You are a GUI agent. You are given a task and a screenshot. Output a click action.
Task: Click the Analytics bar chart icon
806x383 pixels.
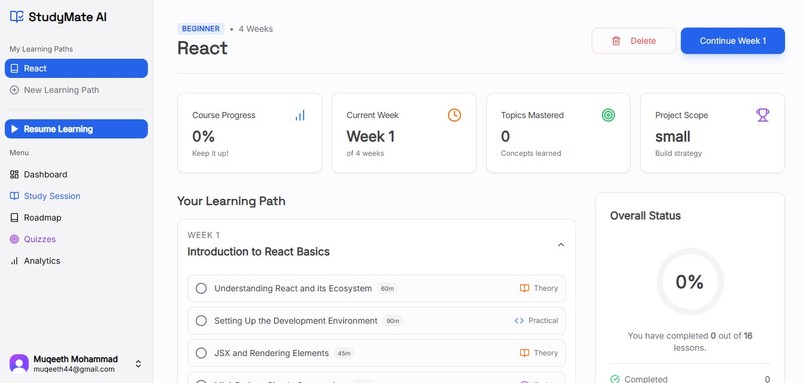click(x=14, y=261)
